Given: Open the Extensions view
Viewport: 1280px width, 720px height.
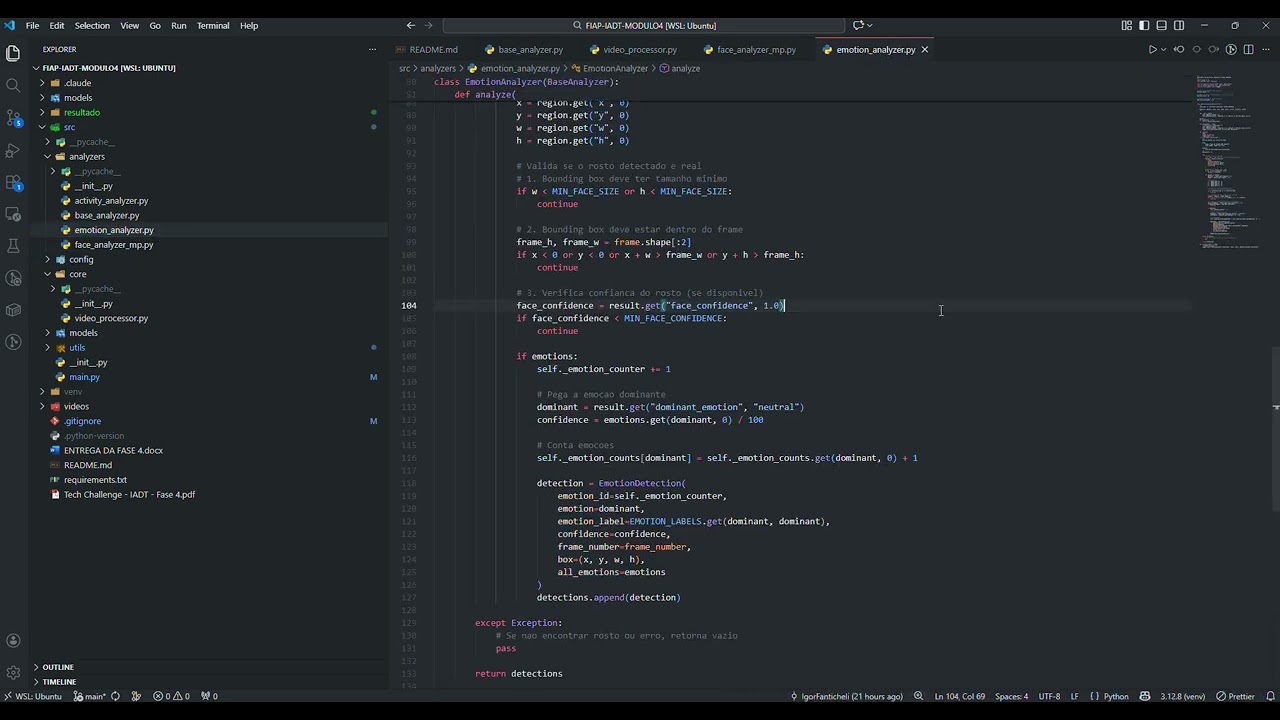Looking at the screenshot, I should pyautogui.click(x=13, y=182).
